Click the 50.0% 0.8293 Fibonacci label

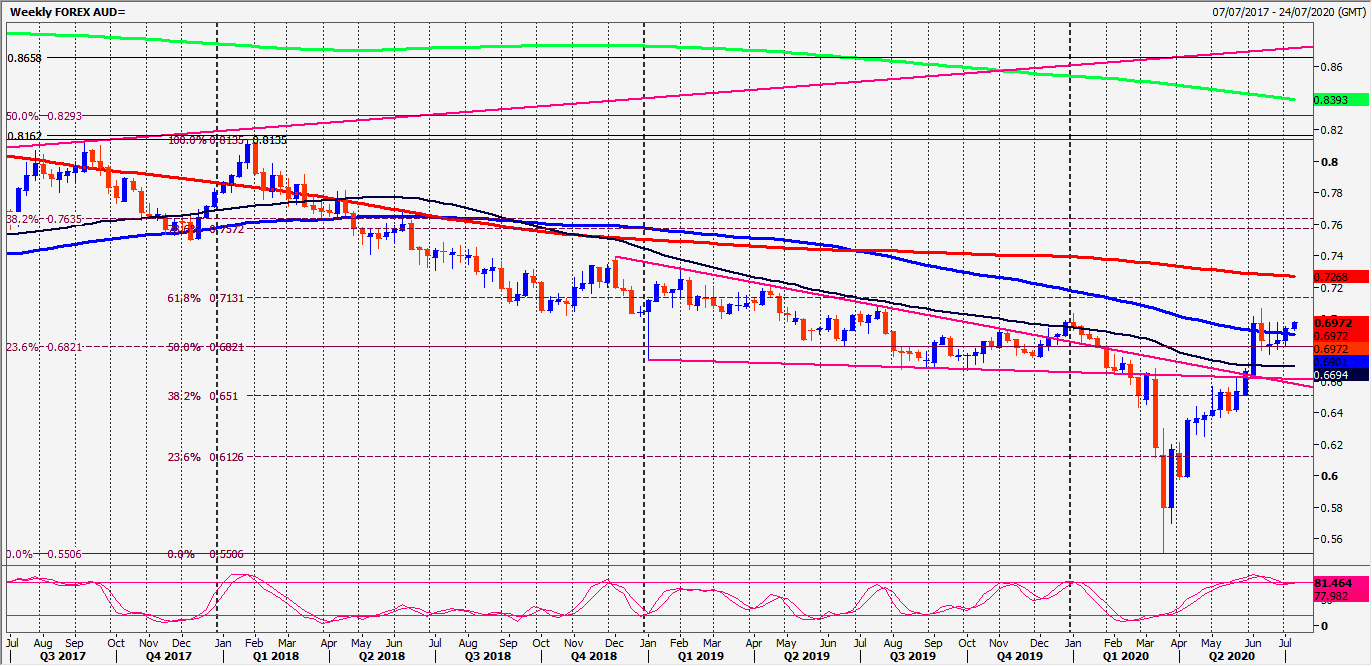(40, 116)
